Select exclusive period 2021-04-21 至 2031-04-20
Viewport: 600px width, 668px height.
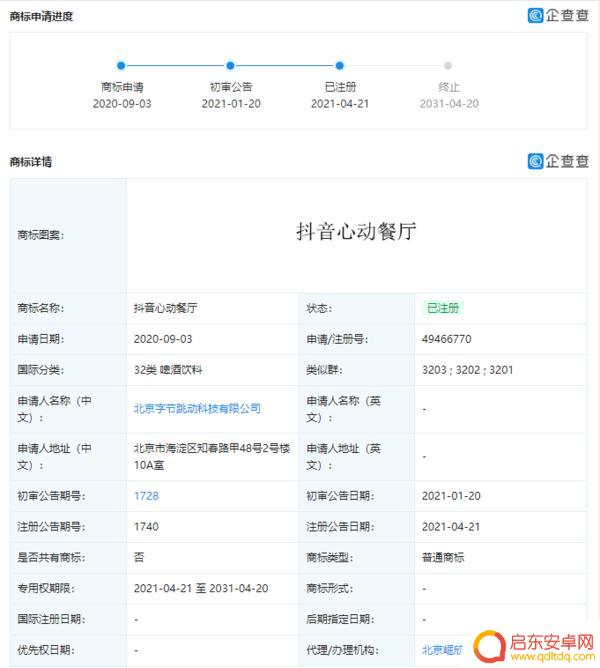(x=201, y=588)
